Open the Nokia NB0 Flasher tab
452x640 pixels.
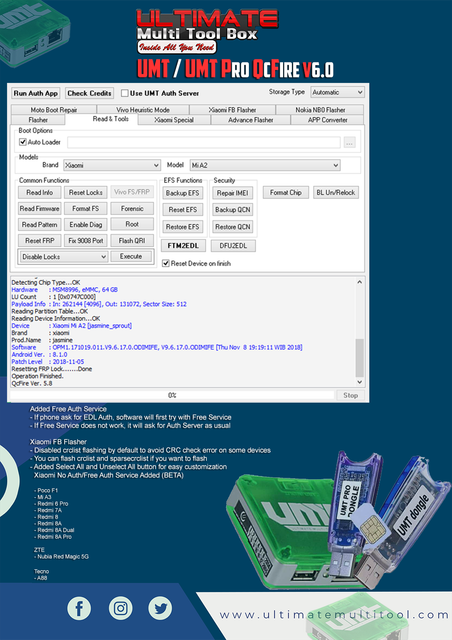[320, 110]
